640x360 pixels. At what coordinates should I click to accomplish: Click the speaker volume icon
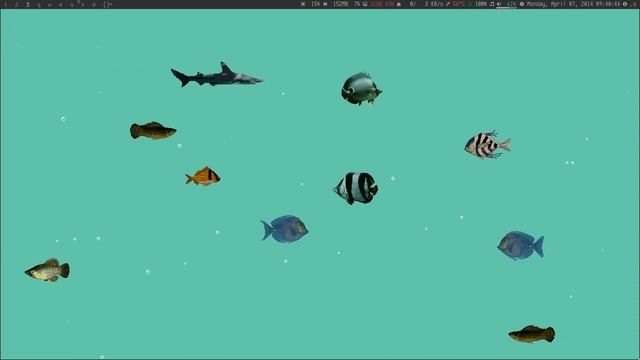pyautogui.click(x=499, y=4)
